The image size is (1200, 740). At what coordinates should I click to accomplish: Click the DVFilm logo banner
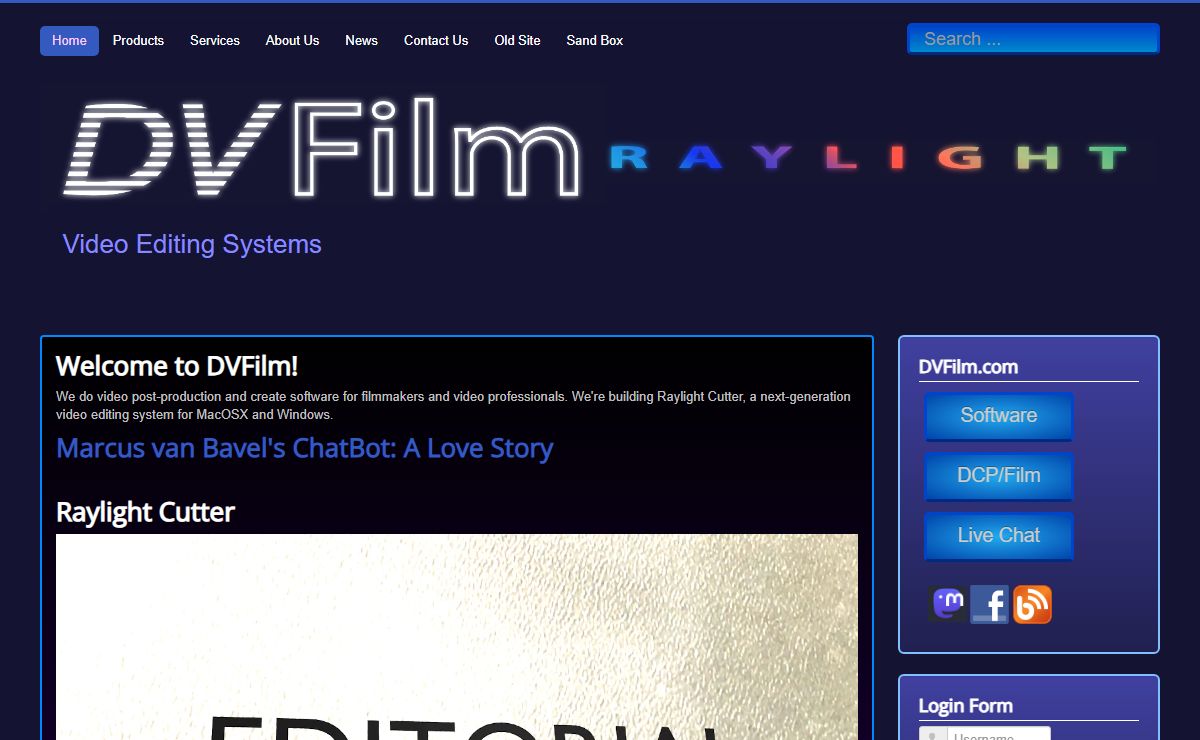coord(322,146)
